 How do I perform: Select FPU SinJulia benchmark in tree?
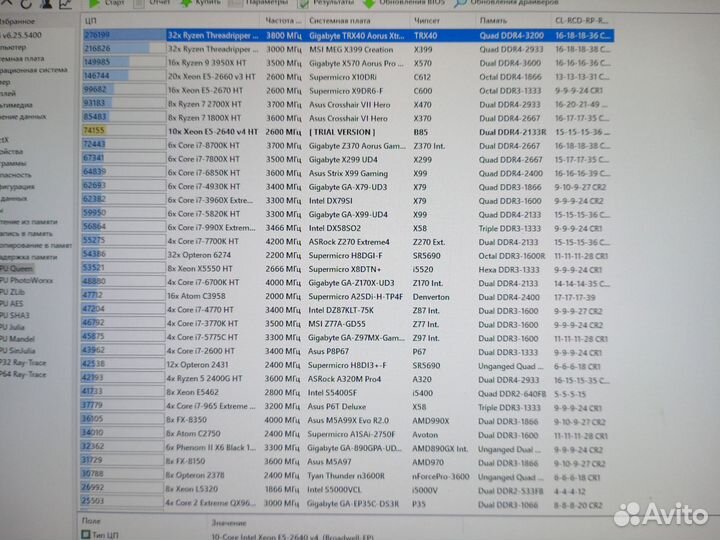click(18, 350)
